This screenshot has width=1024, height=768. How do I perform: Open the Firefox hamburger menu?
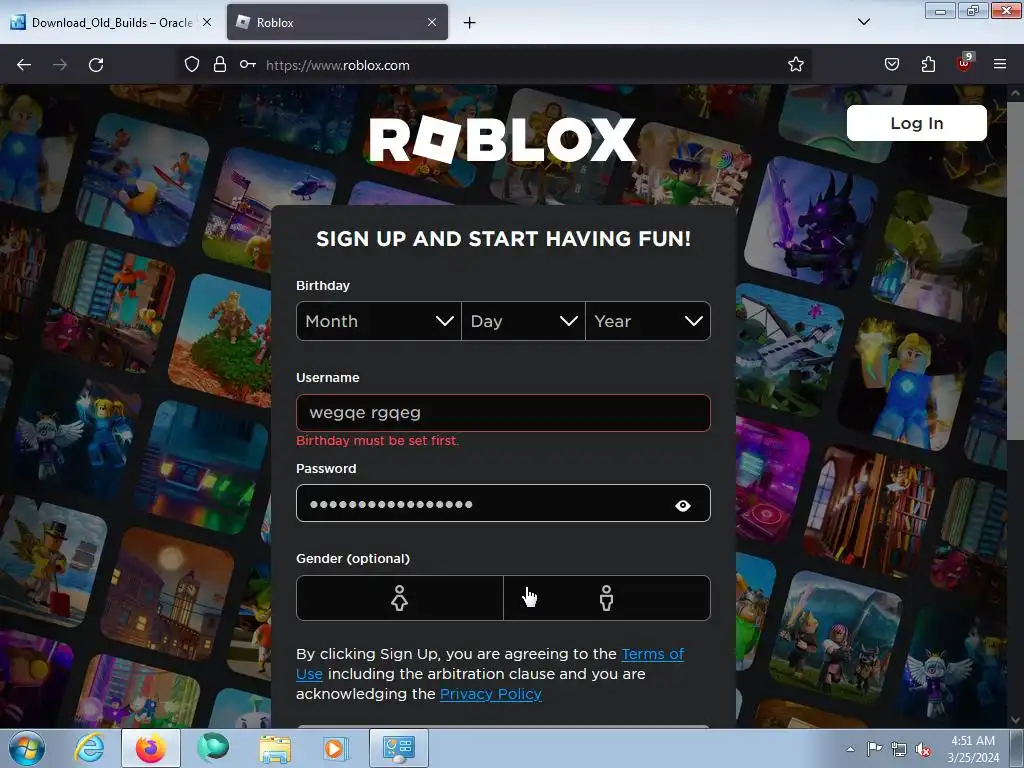tap(1000, 64)
